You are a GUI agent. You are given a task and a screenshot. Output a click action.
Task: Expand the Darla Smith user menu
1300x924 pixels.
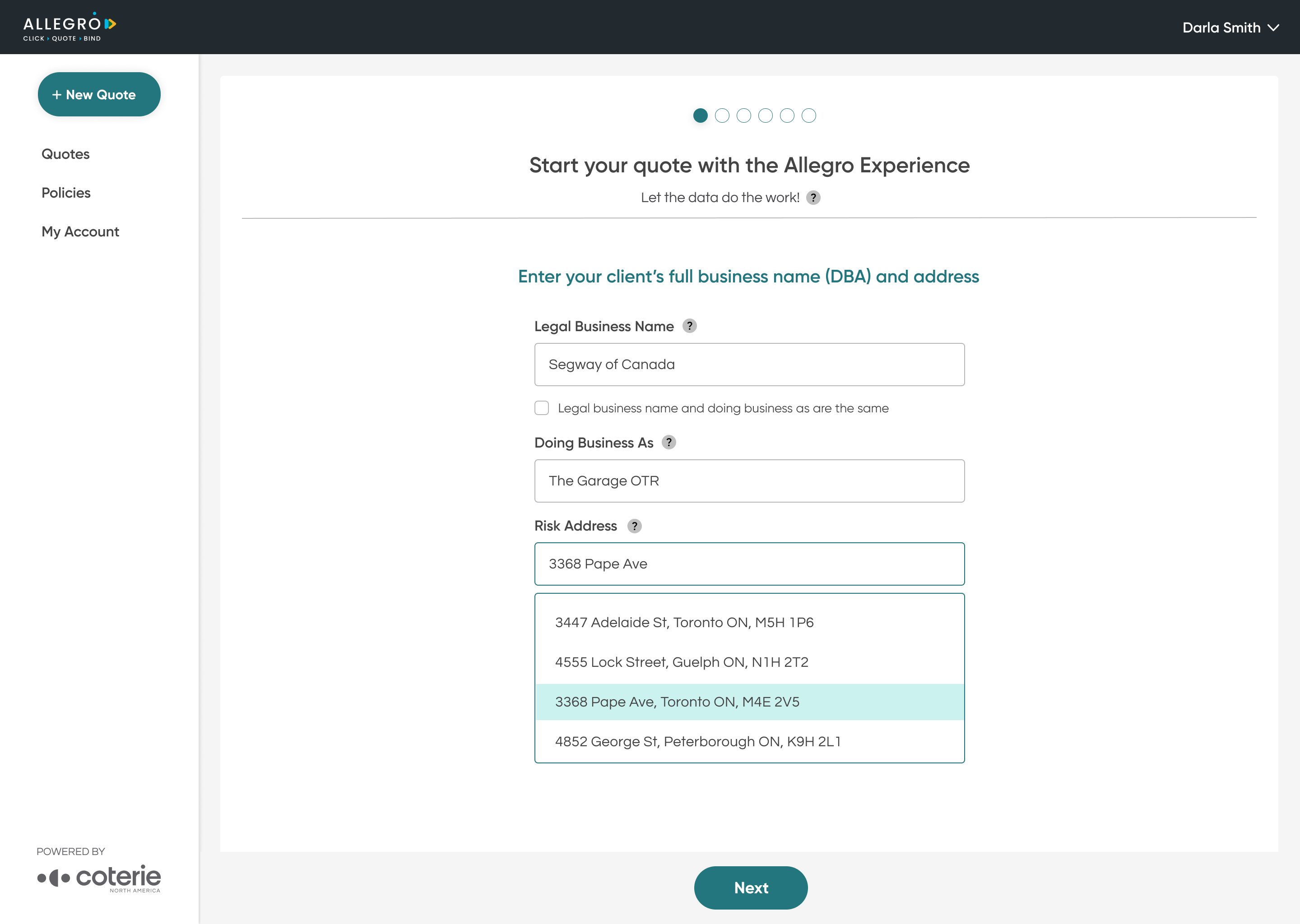point(1230,28)
